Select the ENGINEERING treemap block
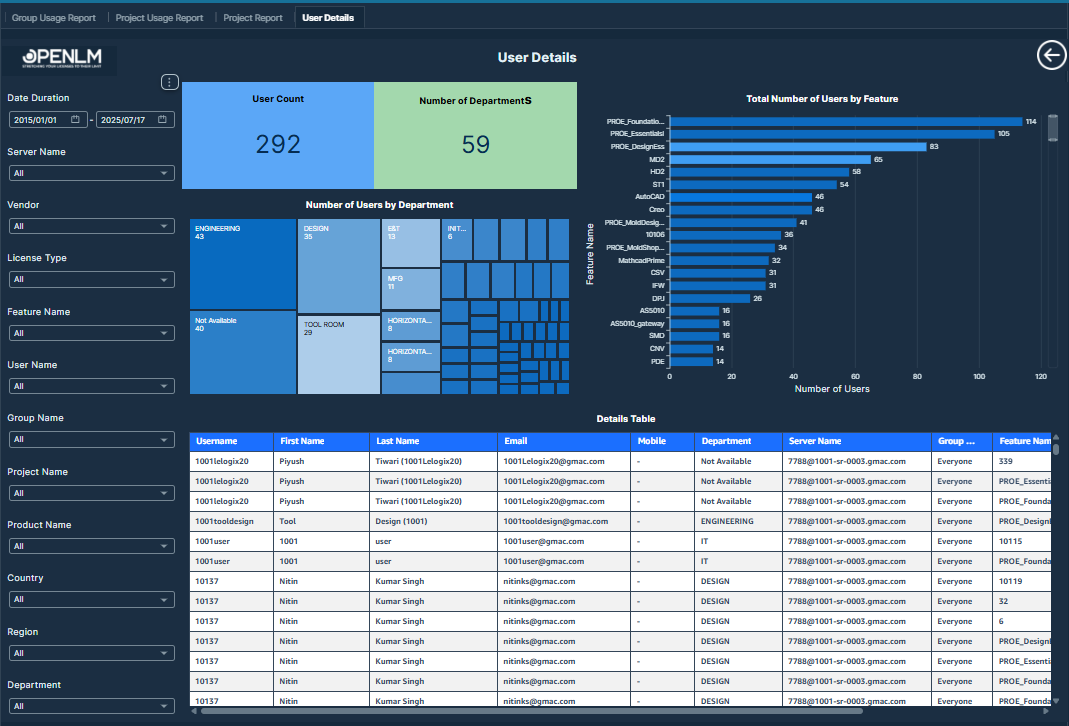1069x726 pixels. 243,265
